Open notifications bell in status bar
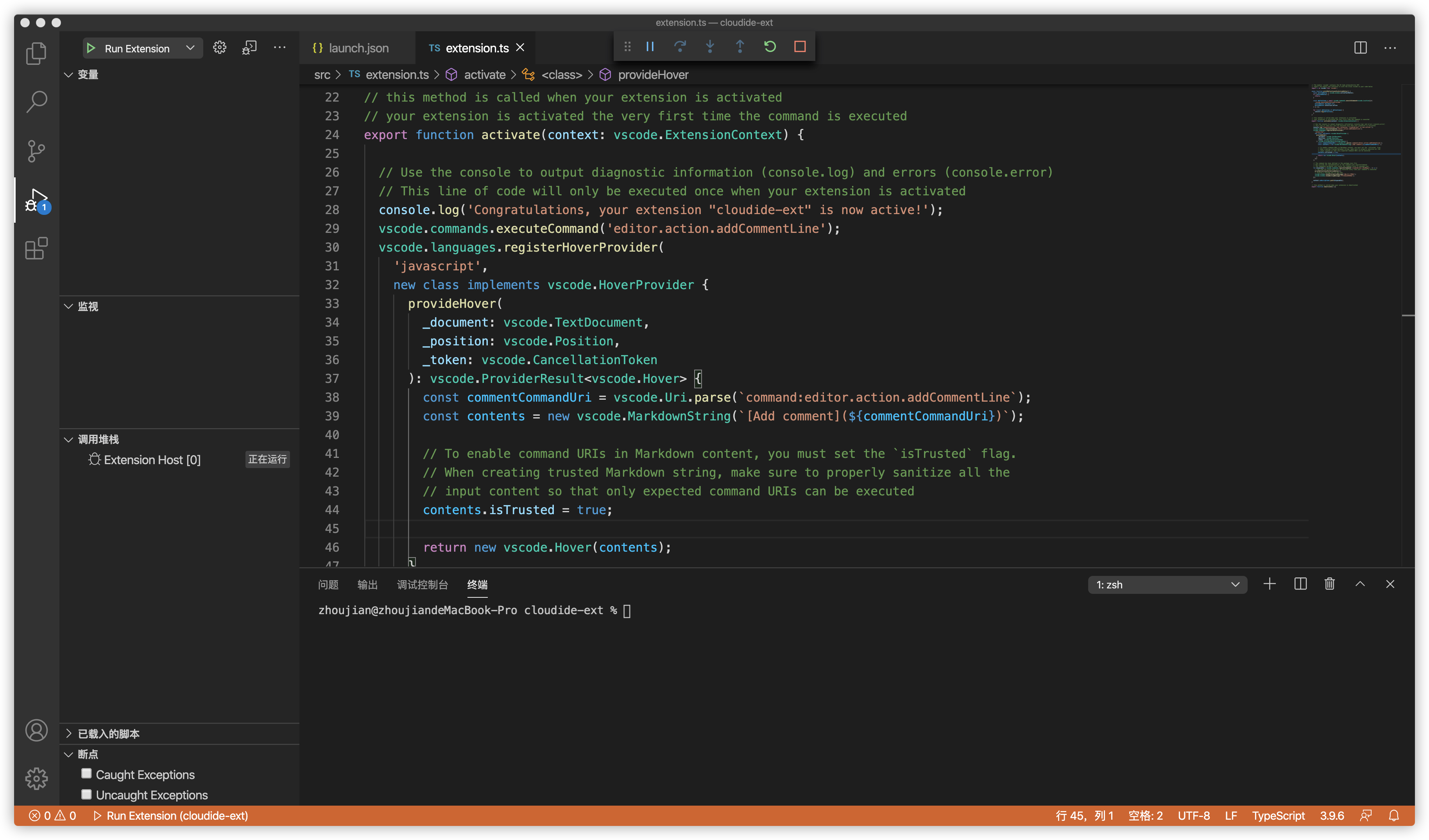1429x840 pixels. (x=1394, y=816)
